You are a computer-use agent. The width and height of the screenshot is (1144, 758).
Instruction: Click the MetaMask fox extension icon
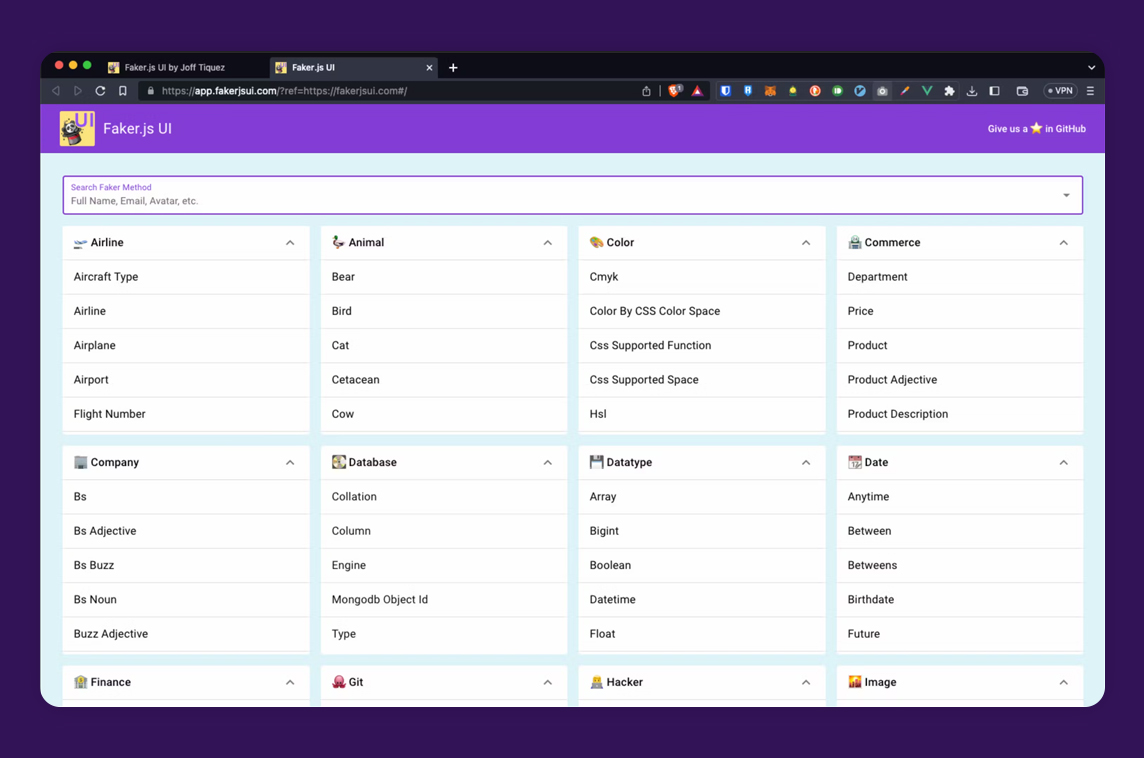(770, 90)
